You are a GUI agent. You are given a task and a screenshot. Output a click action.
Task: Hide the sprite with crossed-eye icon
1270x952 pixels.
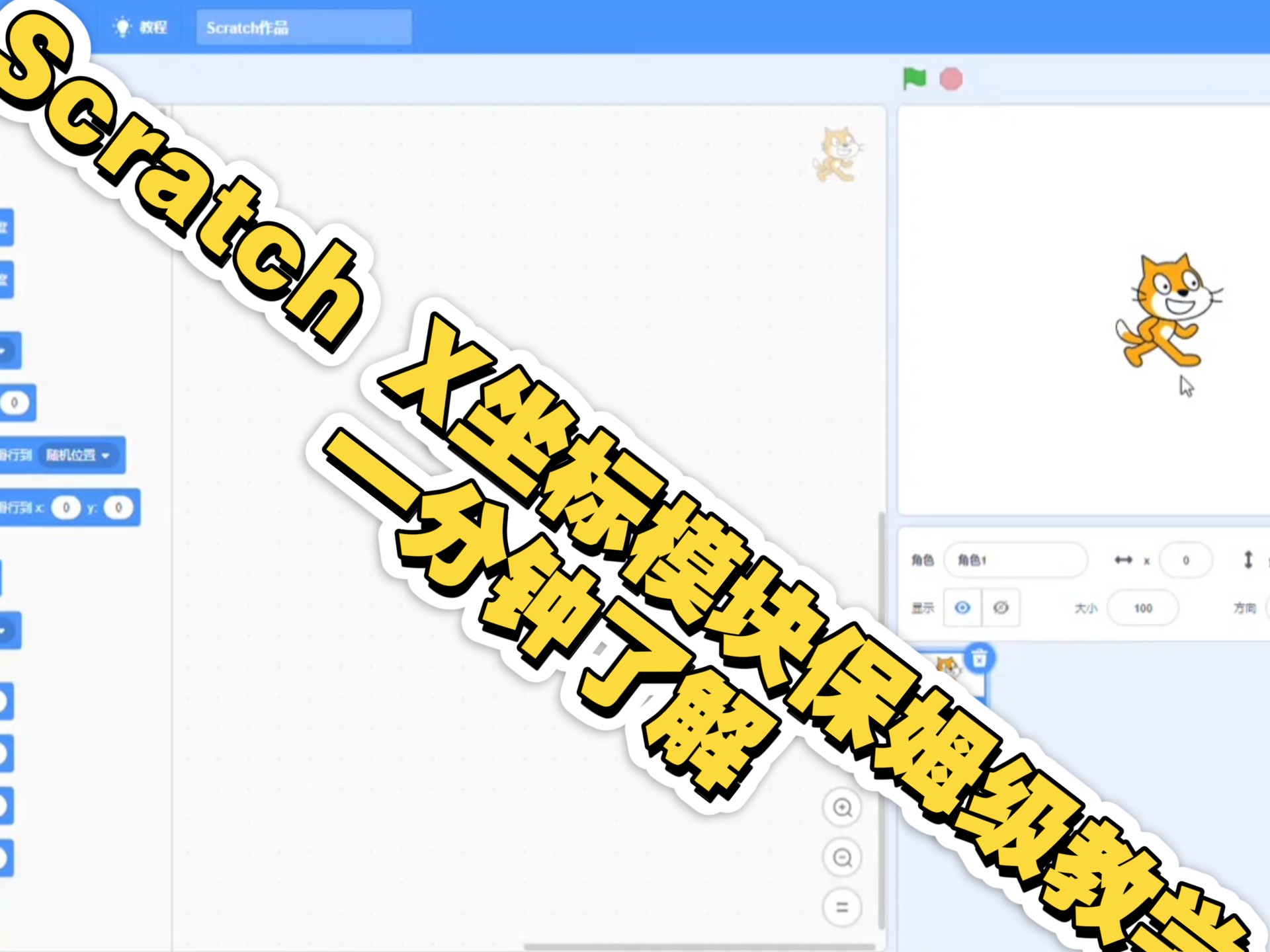point(1001,607)
